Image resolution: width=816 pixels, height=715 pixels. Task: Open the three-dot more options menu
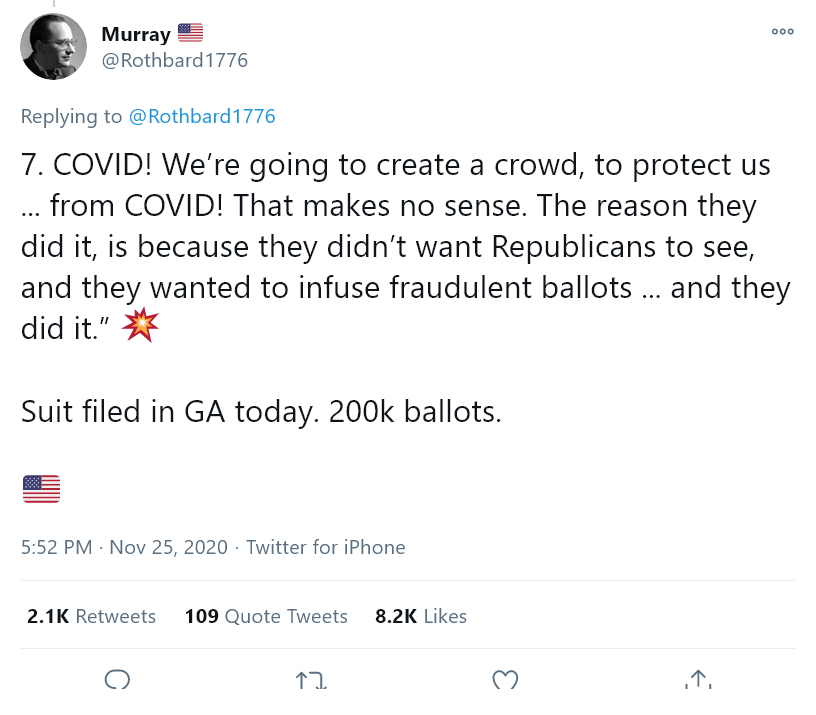[x=782, y=32]
